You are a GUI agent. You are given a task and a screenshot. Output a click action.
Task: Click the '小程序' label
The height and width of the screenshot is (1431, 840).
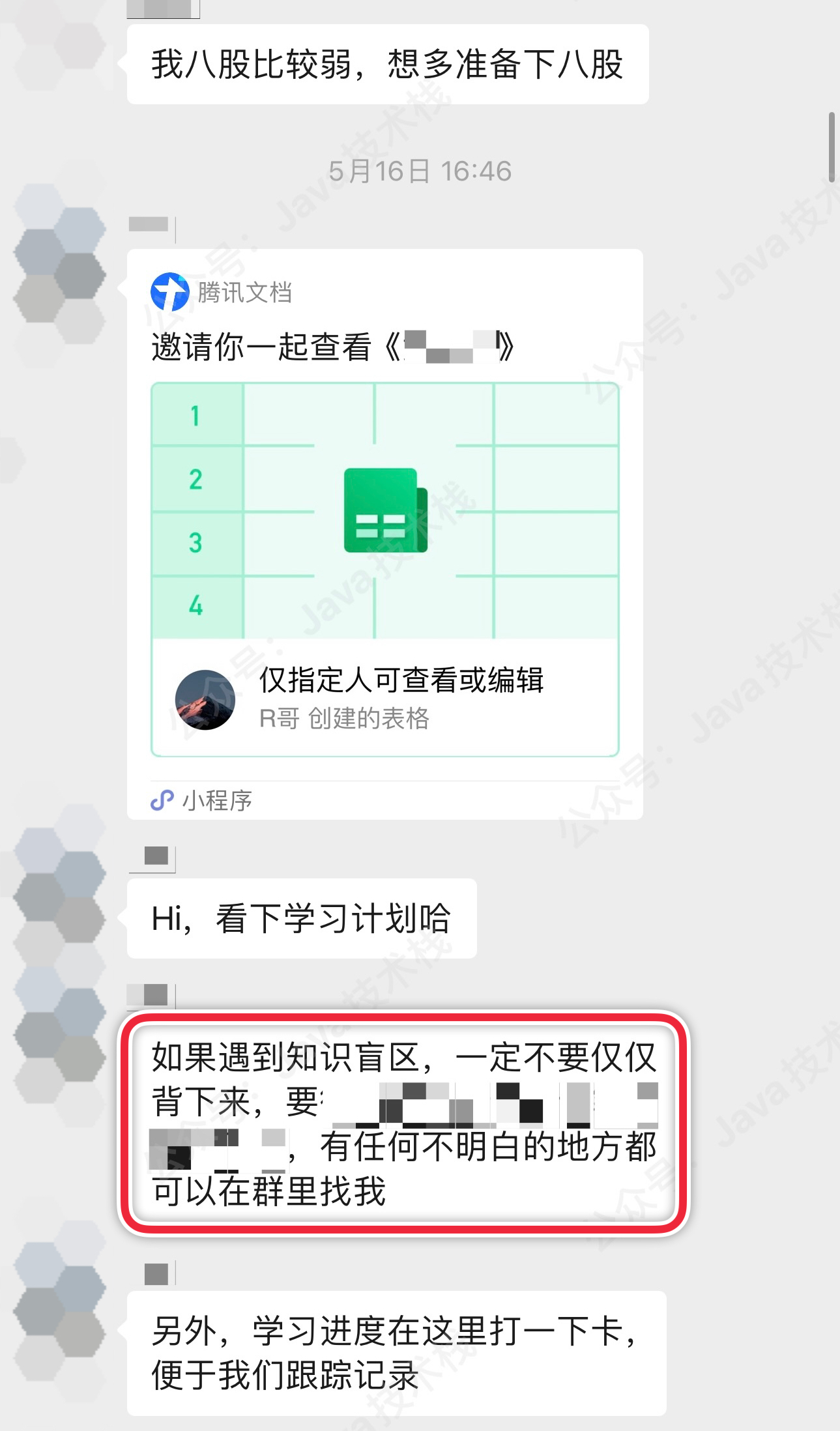[217, 800]
